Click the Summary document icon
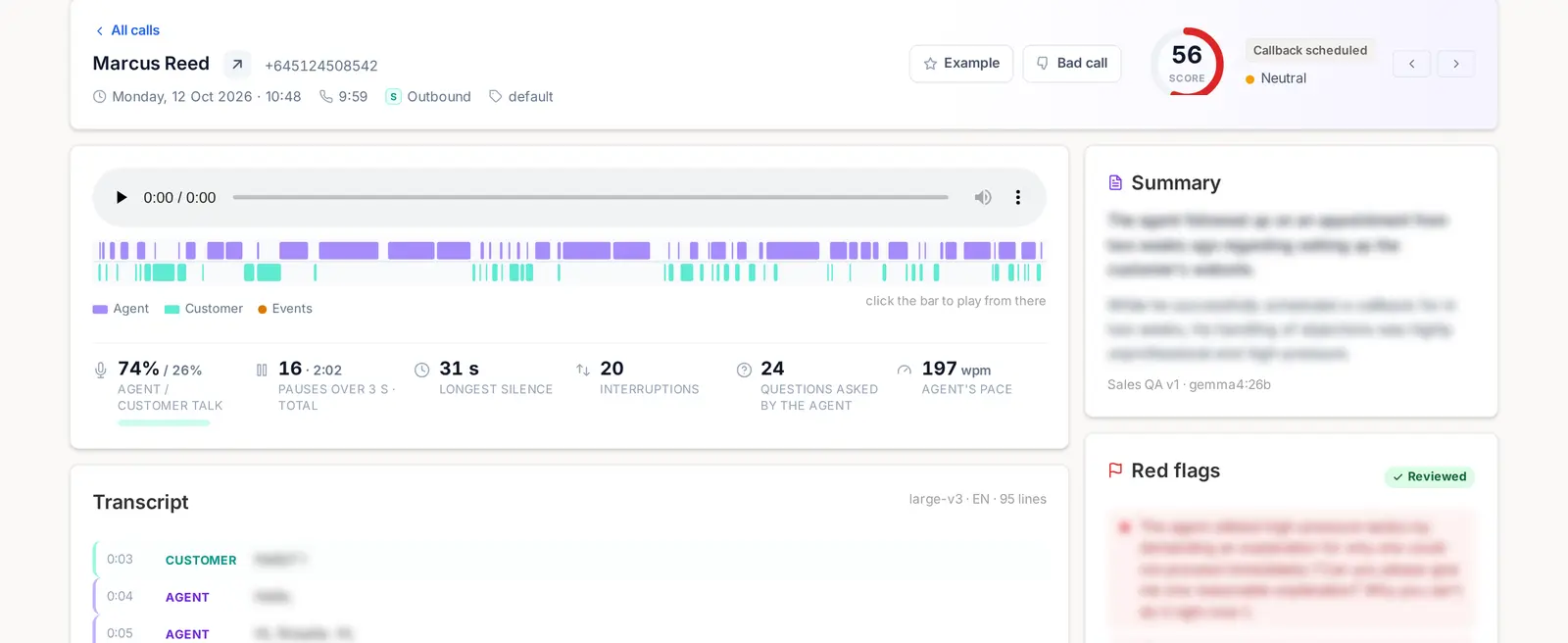 pyautogui.click(x=1115, y=182)
